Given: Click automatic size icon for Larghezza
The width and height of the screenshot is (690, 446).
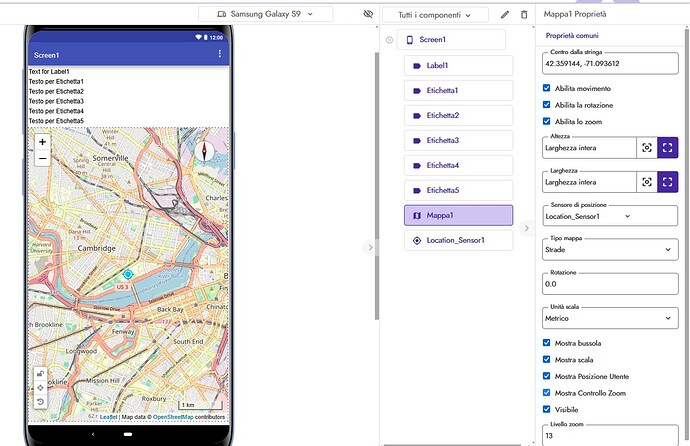Looking at the screenshot, I should coord(647,182).
